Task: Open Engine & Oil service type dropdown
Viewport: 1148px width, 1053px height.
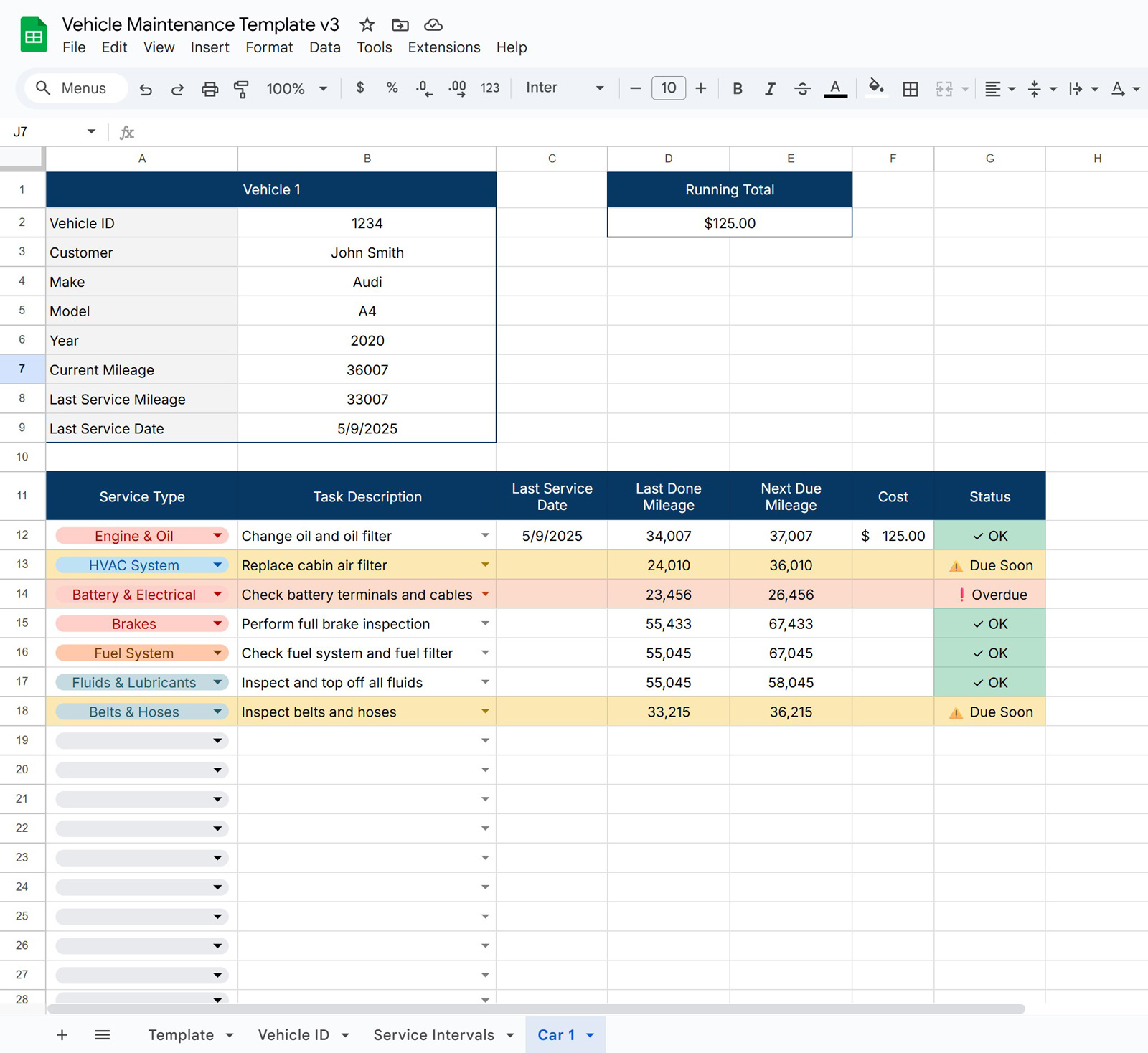Action: pos(217,536)
